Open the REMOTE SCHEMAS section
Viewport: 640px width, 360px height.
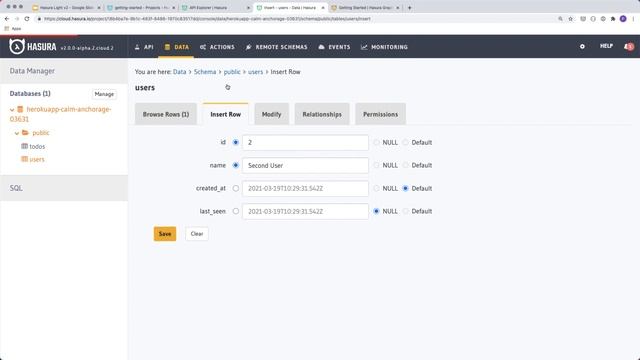pyautogui.click(x=276, y=47)
